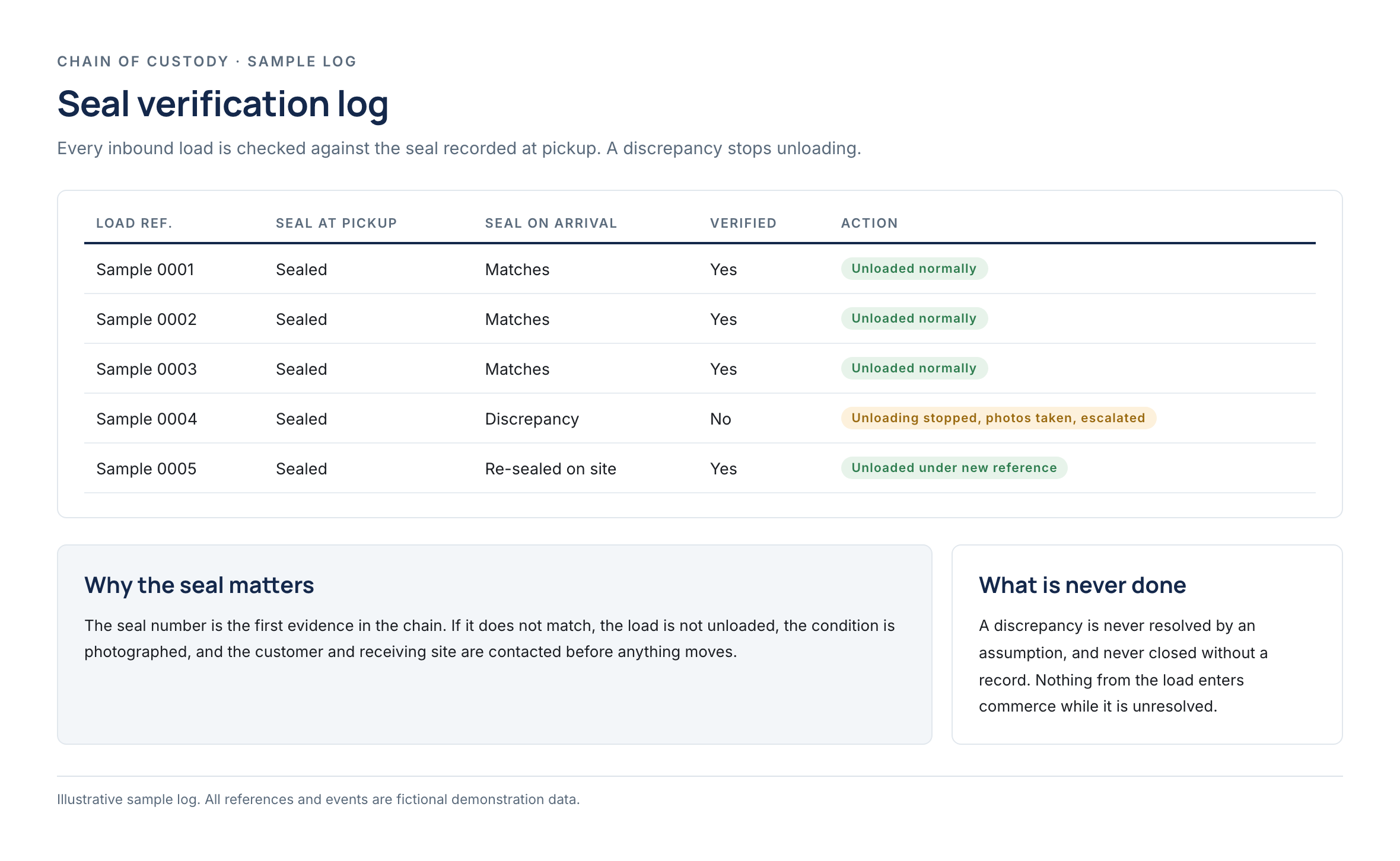This screenshot has height=861, width=1400.
Task: Click the 'Yes' verified value for Sample 0001
Action: (x=723, y=269)
